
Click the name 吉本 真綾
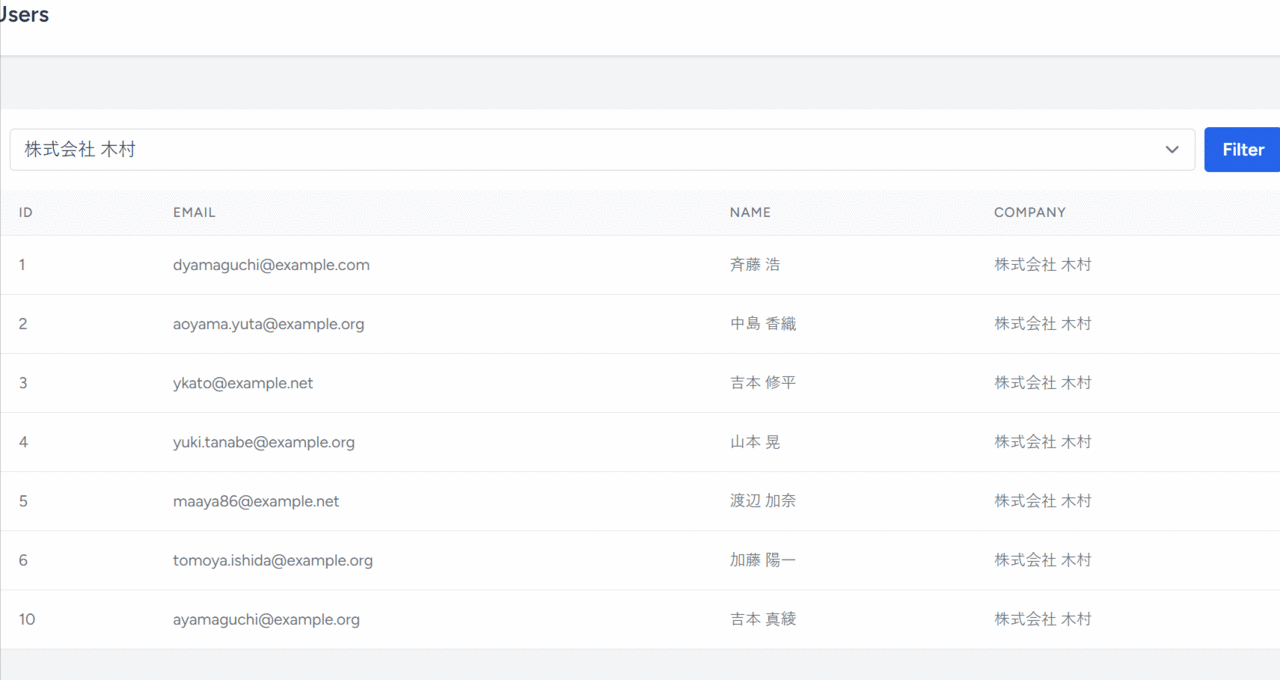pos(763,619)
